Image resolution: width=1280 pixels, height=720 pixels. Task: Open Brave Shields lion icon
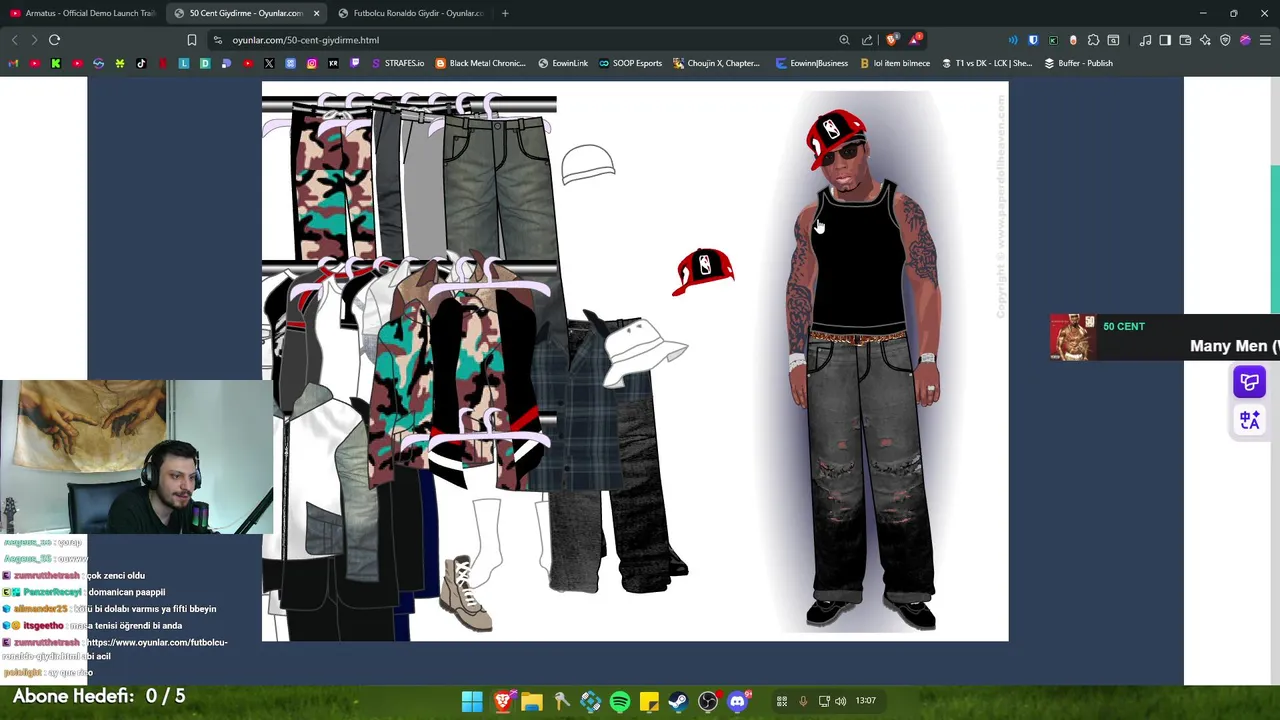point(891,40)
